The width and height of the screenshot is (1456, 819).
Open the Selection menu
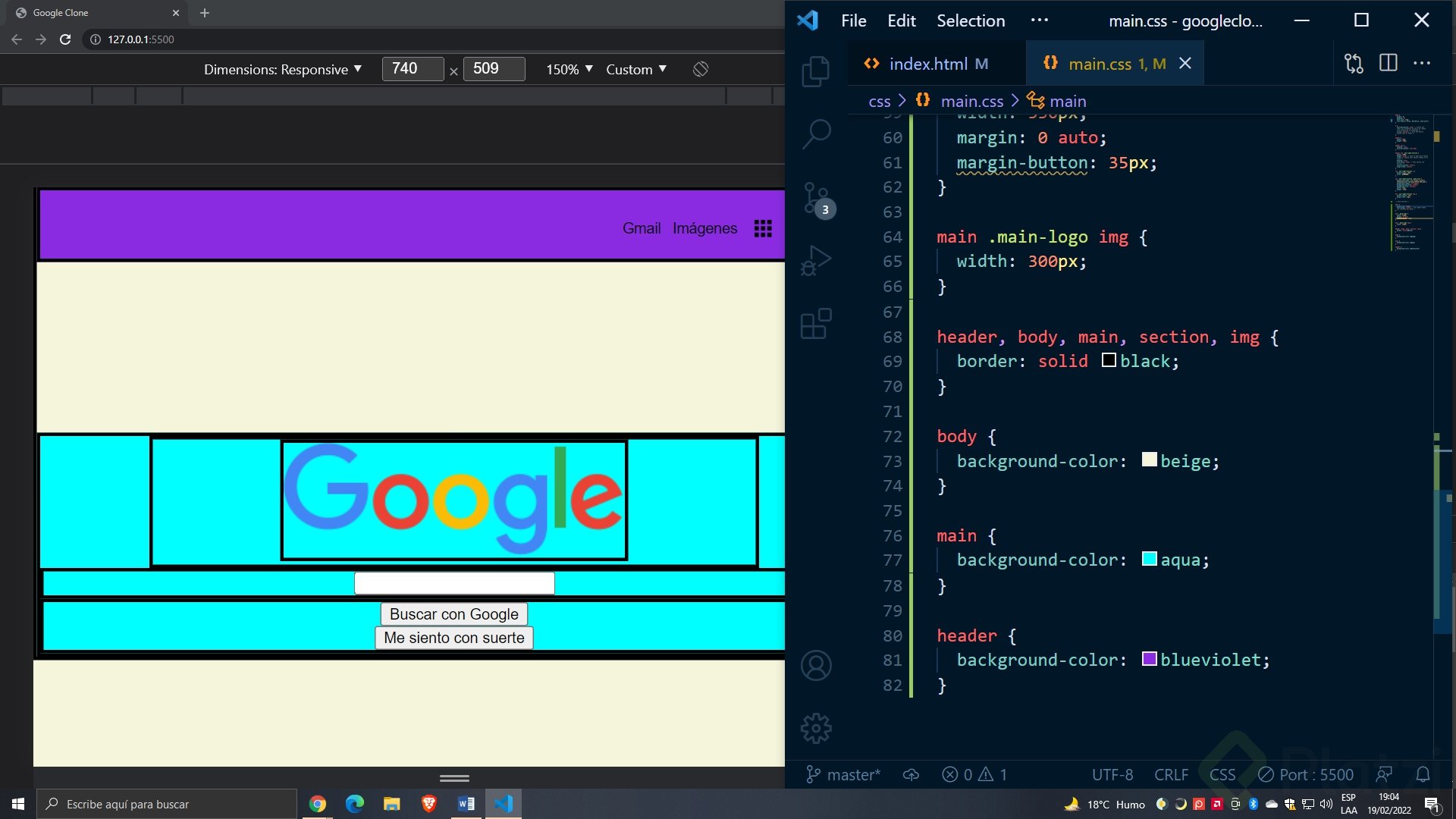click(970, 20)
